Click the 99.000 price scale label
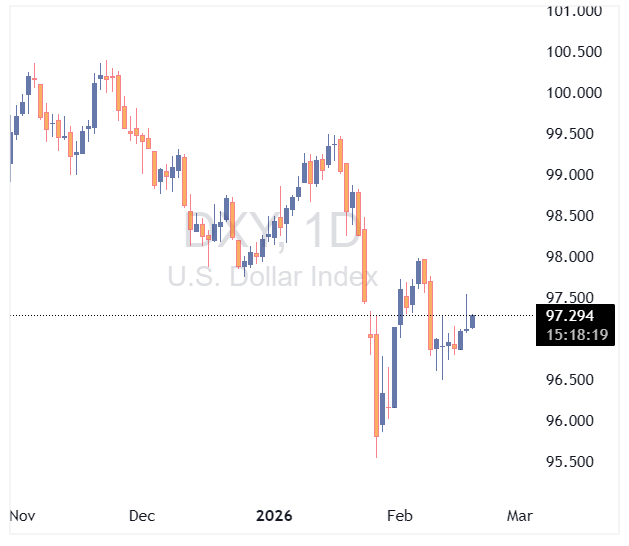Screen dimensions: 629x546 click(x=574, y=175)
